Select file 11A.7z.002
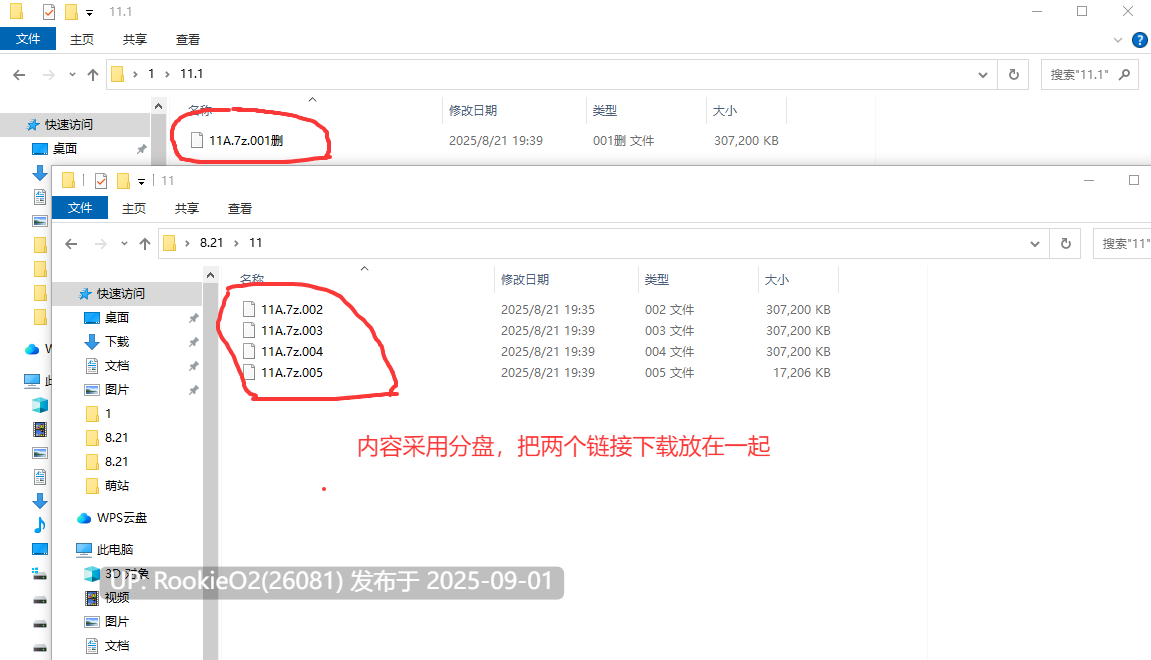1151x660 pixels. (x=291, y=309)
